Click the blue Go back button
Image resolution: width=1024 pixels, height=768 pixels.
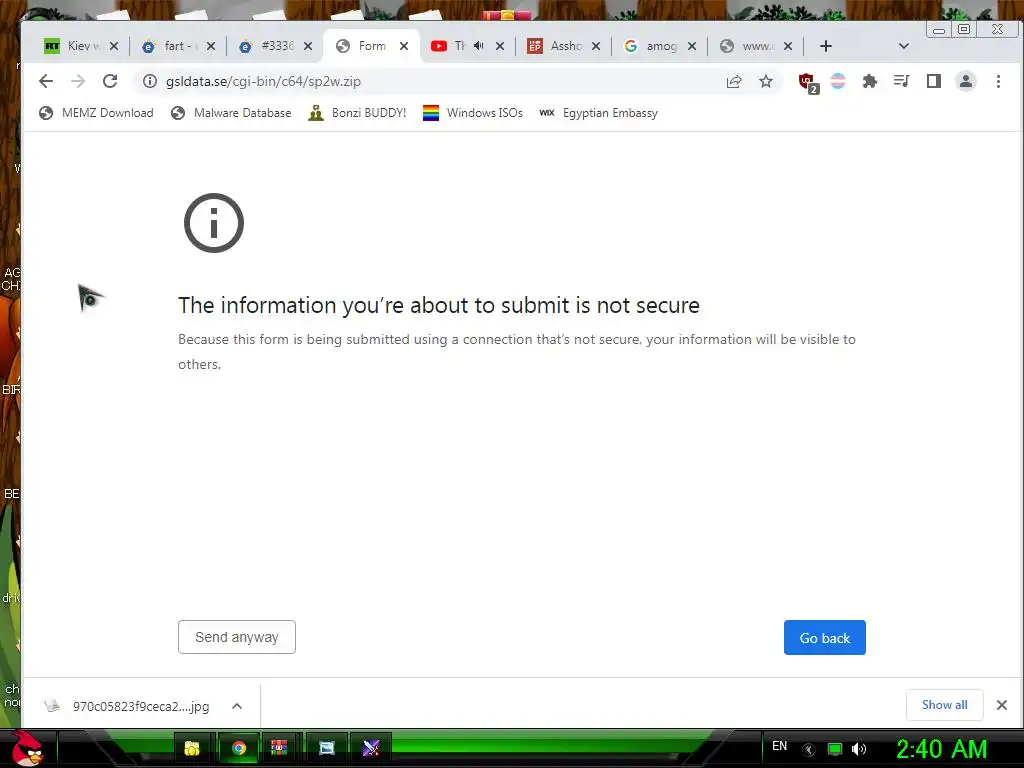tap(825, 637)
